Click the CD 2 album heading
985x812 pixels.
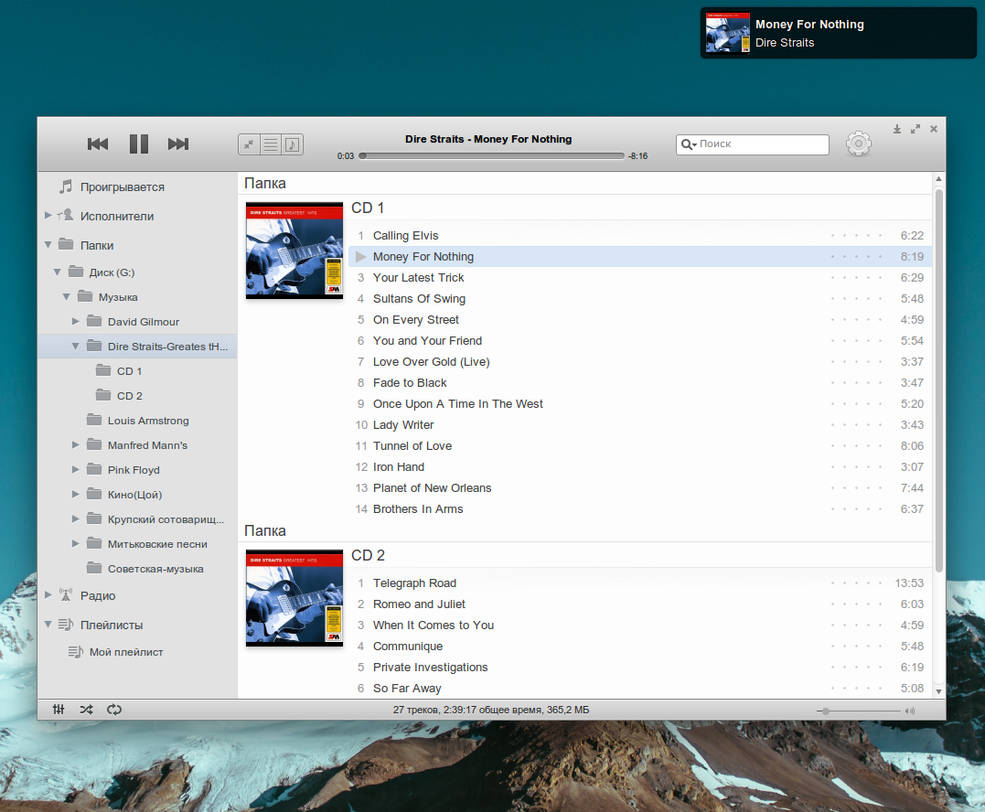coord(367,555)
